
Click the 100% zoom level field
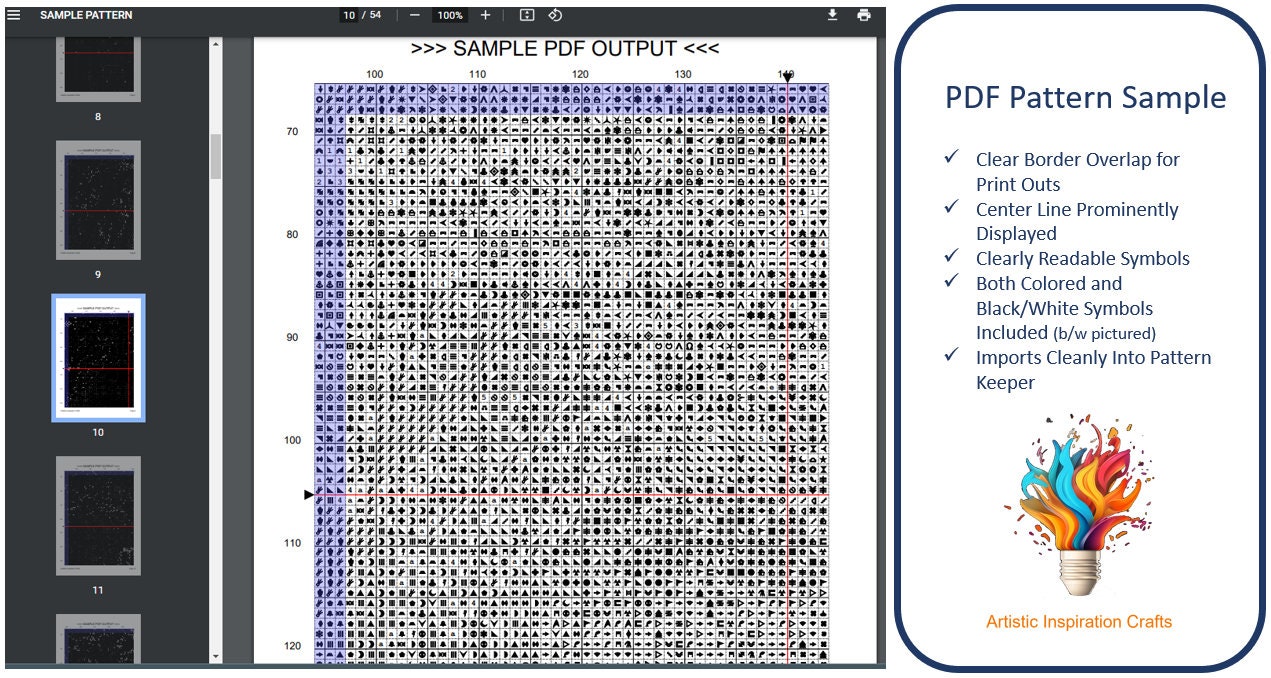(x=450, y=15)
